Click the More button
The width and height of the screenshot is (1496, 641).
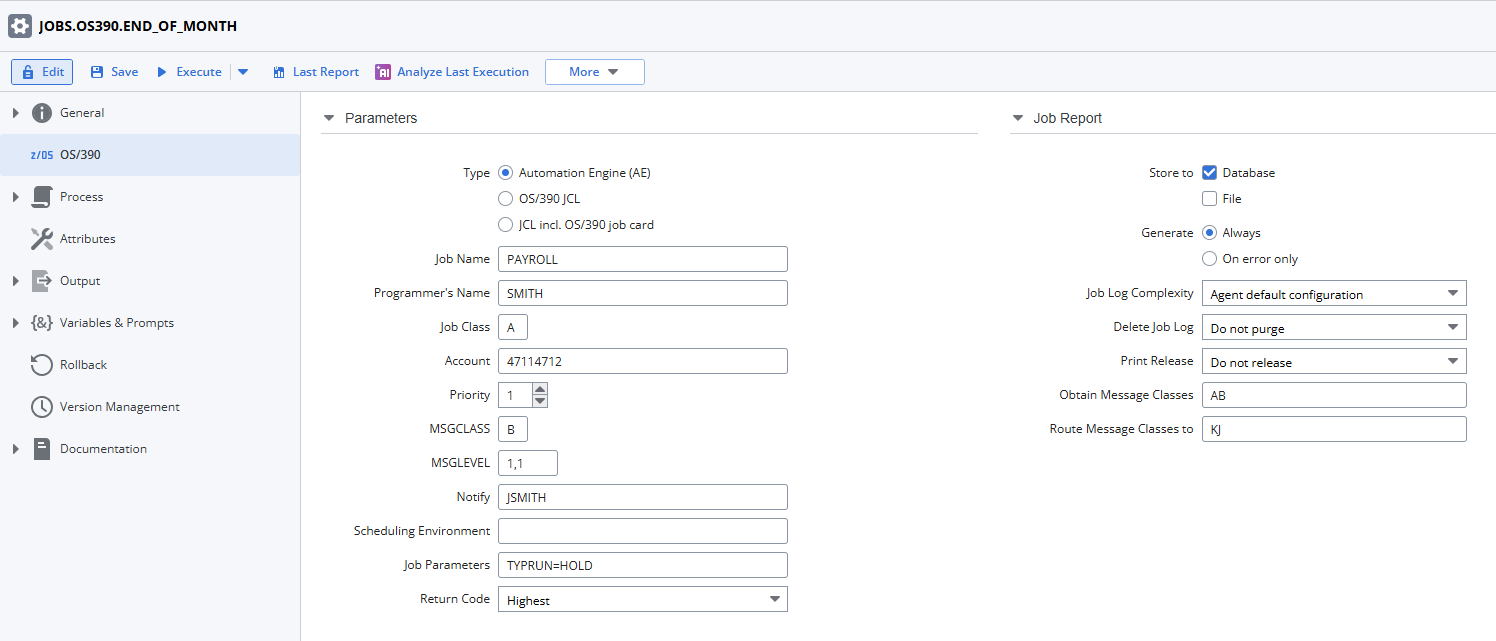pyautogui.click(x=594, y=72)
